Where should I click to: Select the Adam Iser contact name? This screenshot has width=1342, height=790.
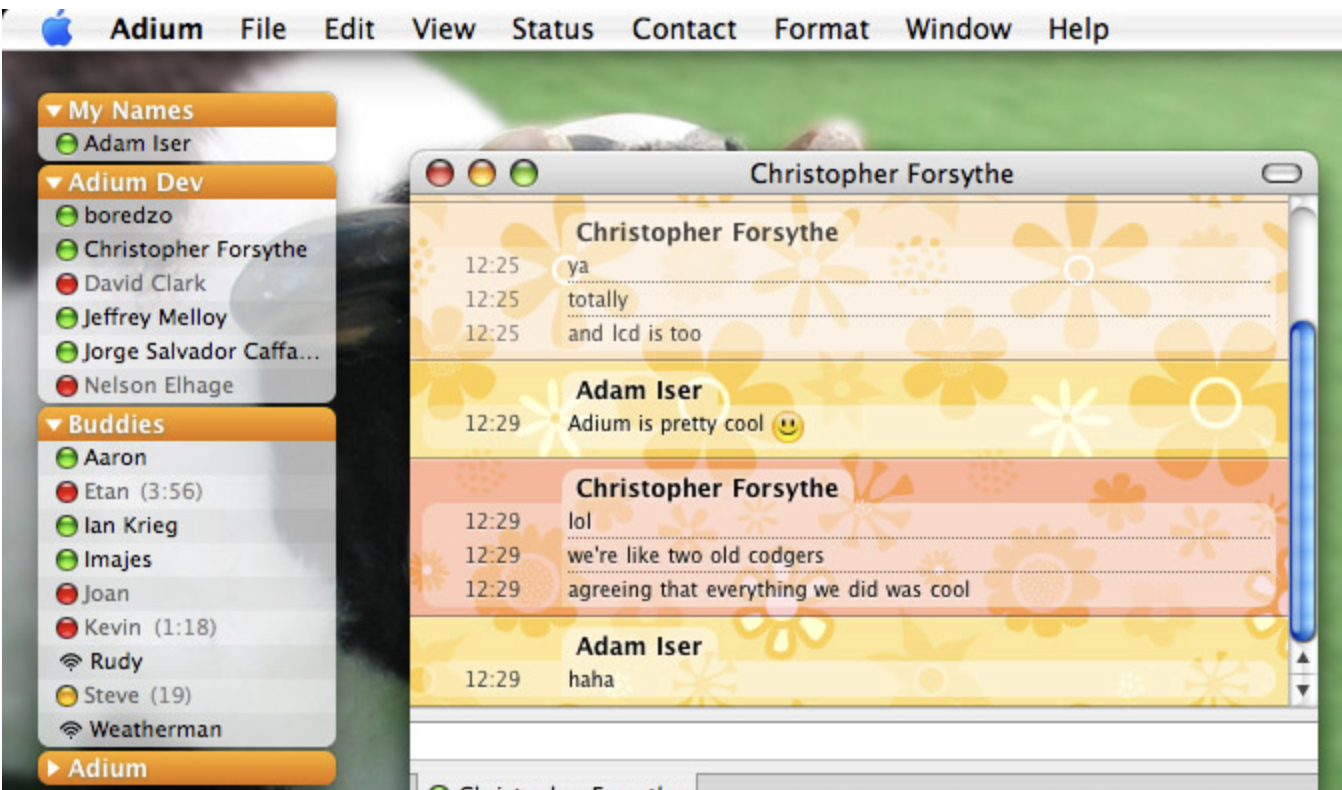pos(137,144)
